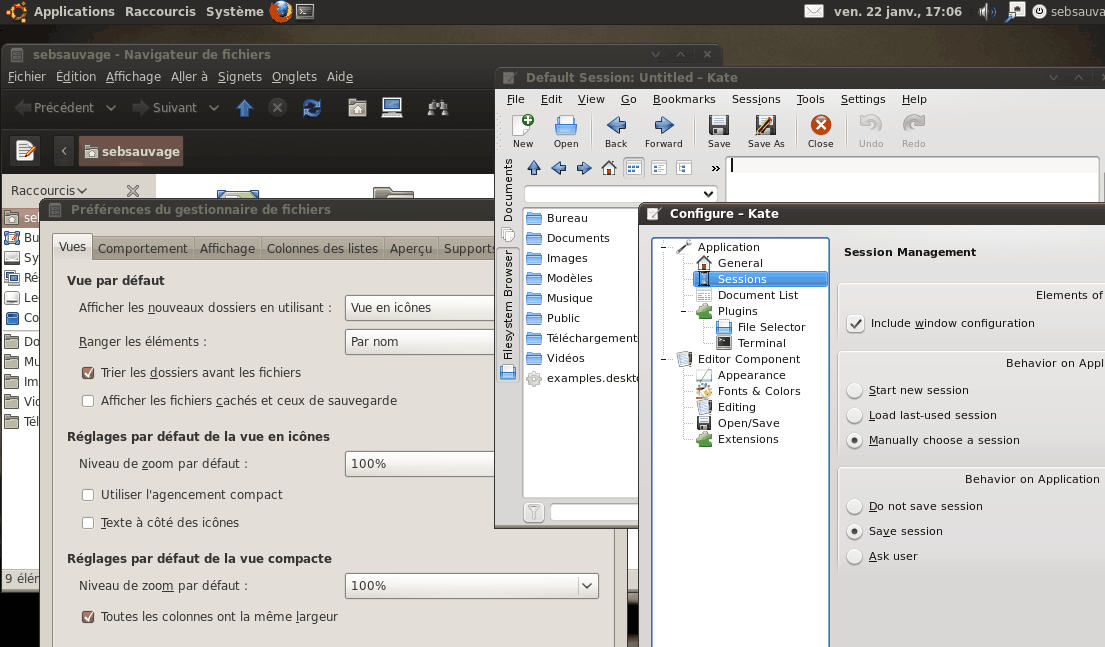Viewport: 1105px width, 647px height.
Task: Select 'Load last-used session' radio button
Action: 854,415
